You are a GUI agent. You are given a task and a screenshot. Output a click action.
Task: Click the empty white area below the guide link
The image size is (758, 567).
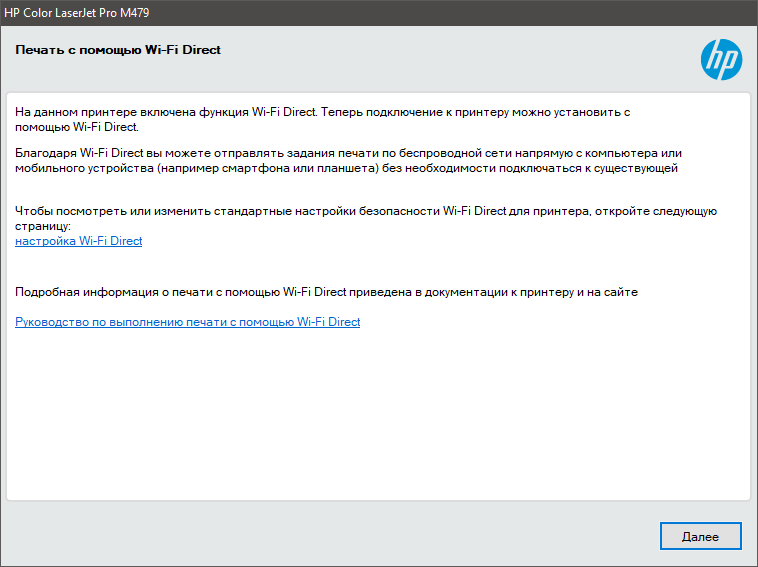click(x=378, y=420)
